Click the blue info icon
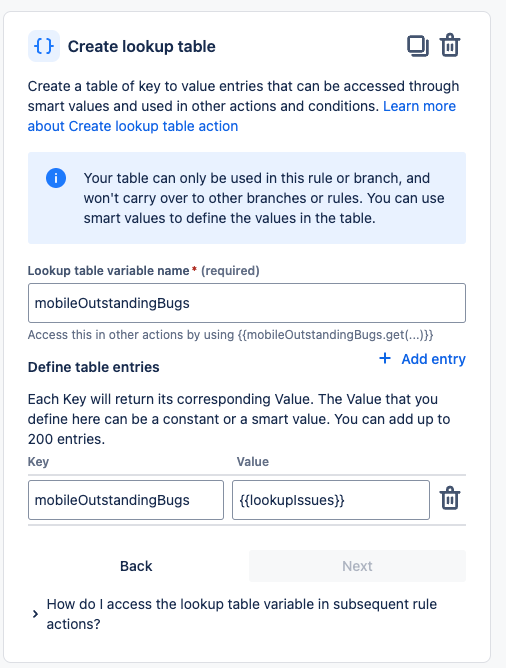The image size is (506, 668). pyautogui.click(x=56, y=178)
